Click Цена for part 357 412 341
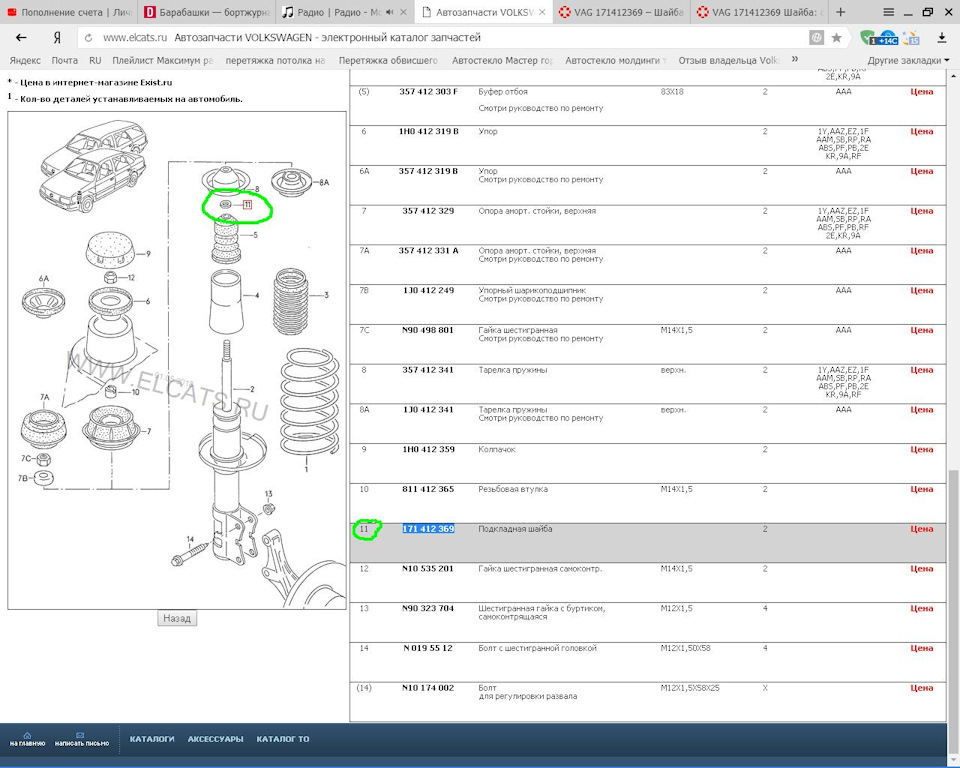This screenshot has height=768, width=960. click(x=921, y=371)
